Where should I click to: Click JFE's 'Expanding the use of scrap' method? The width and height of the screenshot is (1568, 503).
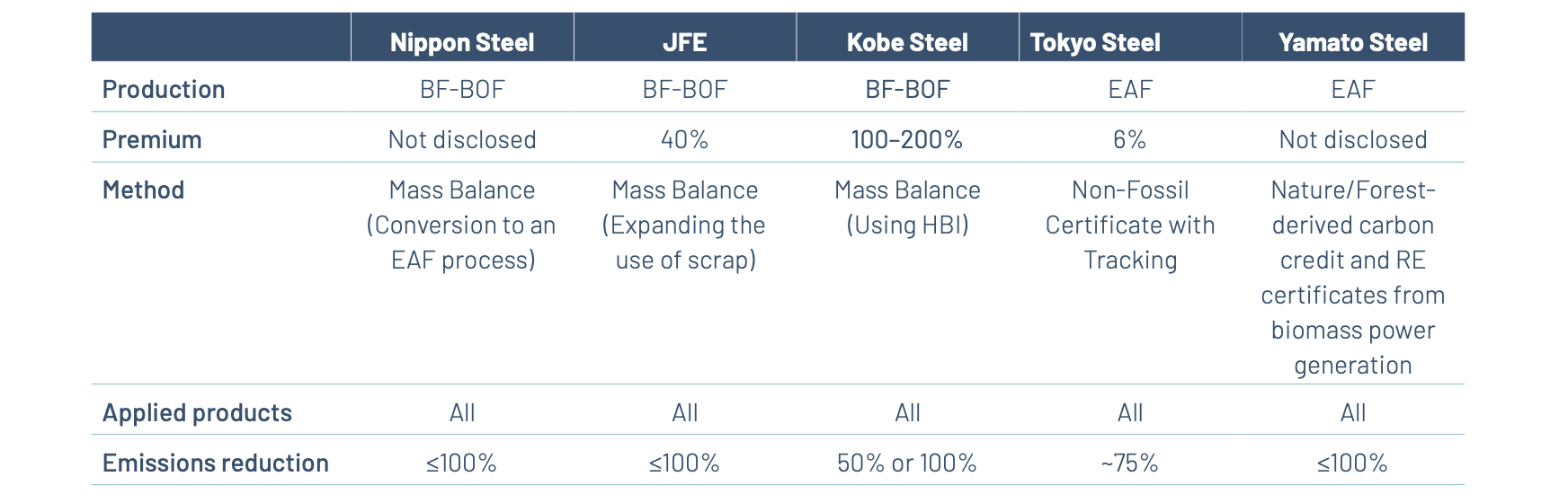click(x=684, y=225)
